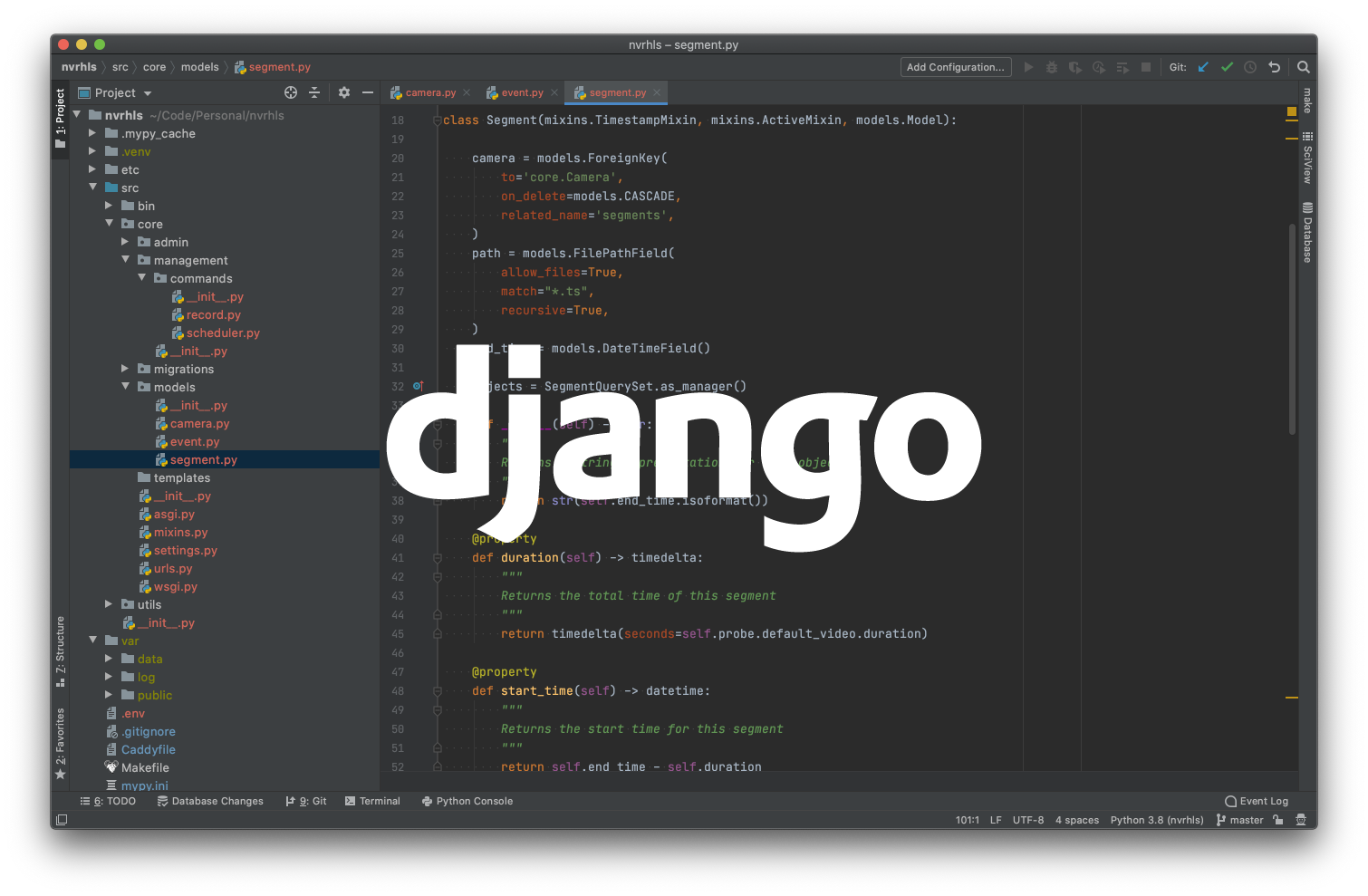Image resolution: width=1368 pixels, height=896 pixels.
Task: Click the tool windows icon in status bar corner
Action: pos(62,820)
